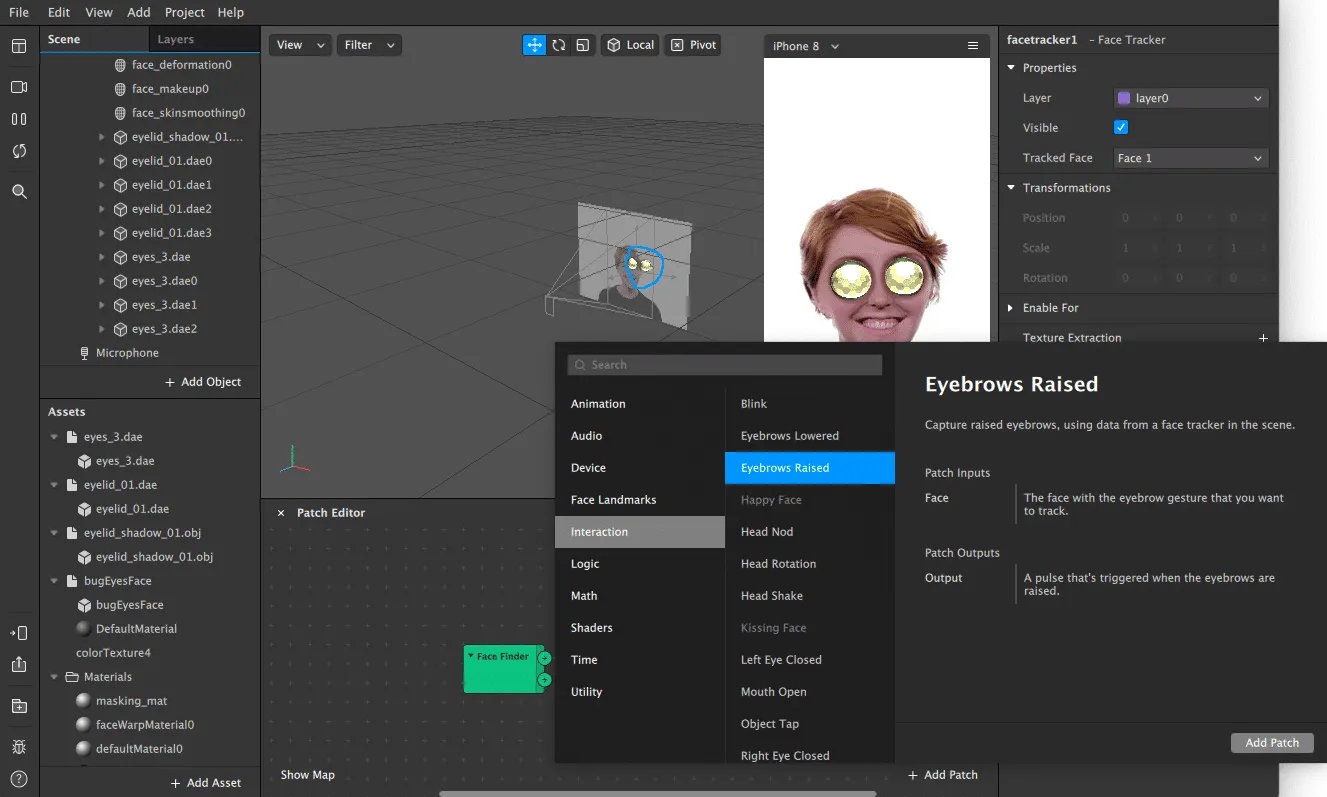This screenshot has height=797, width=1327.
Task: Click Add Asset in Assets panel
Action: click(x=206, y=783)
